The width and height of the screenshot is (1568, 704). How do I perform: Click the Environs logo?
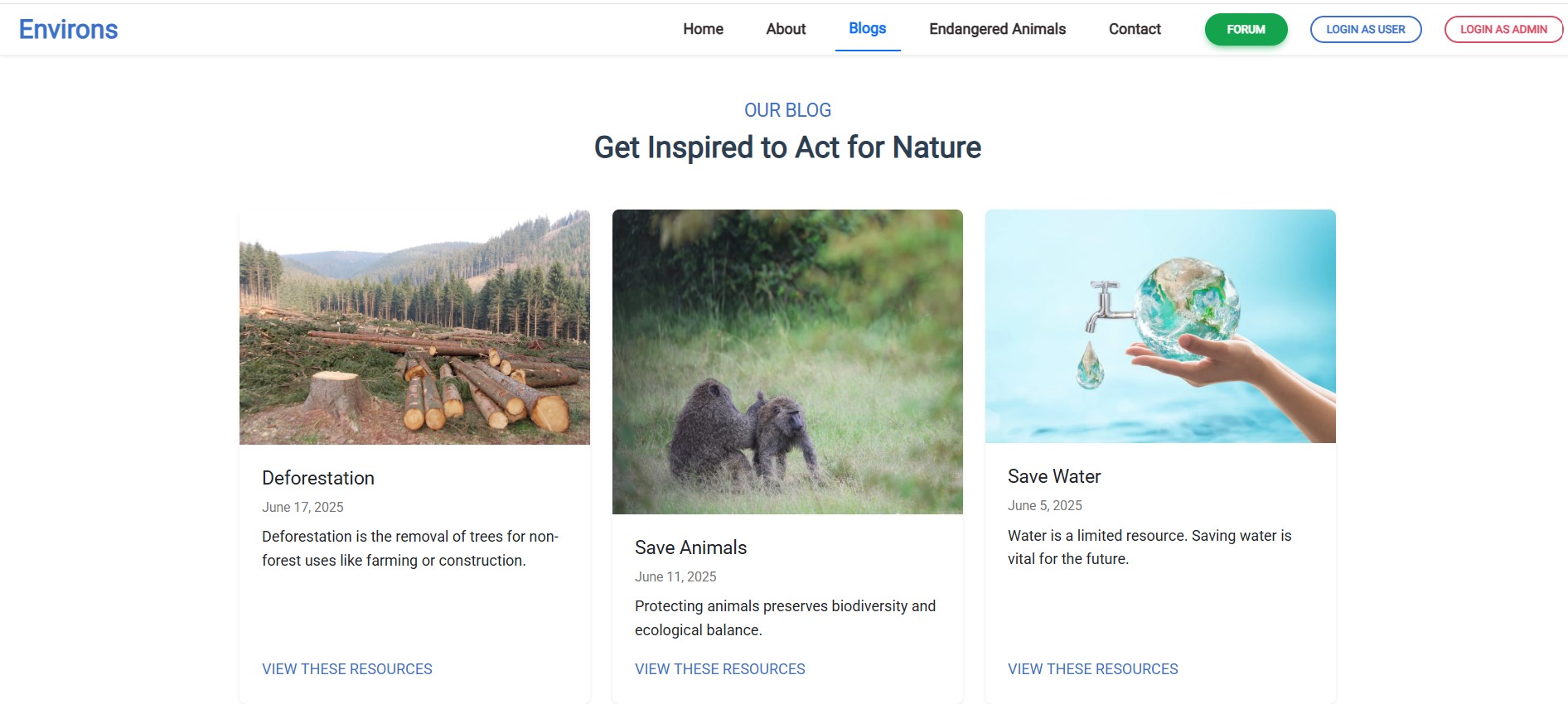pyautogui.click(x=69, y=29)
